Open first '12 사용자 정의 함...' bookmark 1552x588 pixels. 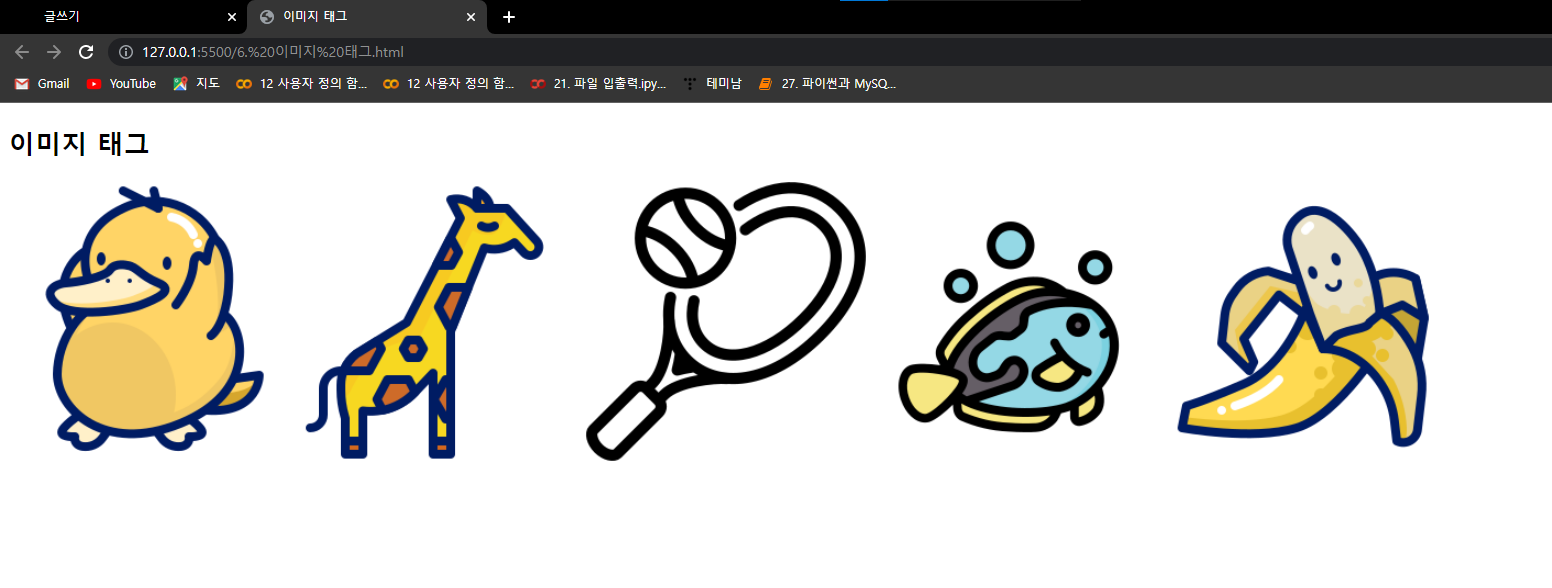click(302, 84)
